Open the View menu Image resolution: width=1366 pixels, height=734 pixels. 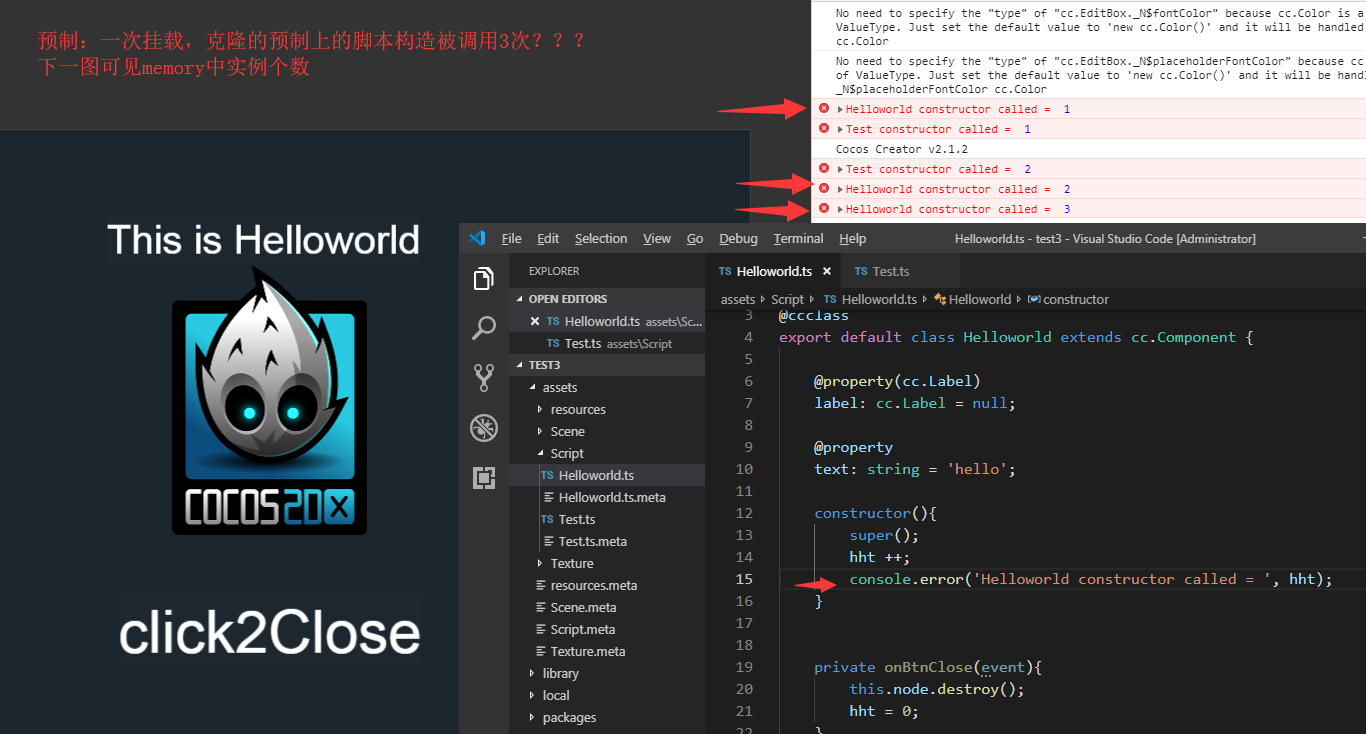(657, 239)
